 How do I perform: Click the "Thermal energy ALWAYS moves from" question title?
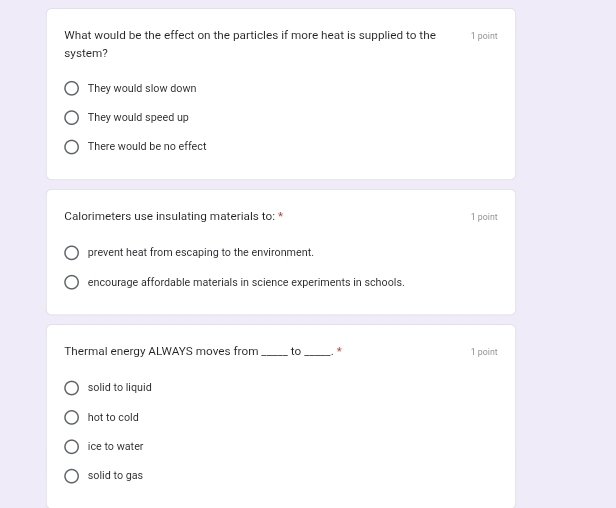click(161, 352)
